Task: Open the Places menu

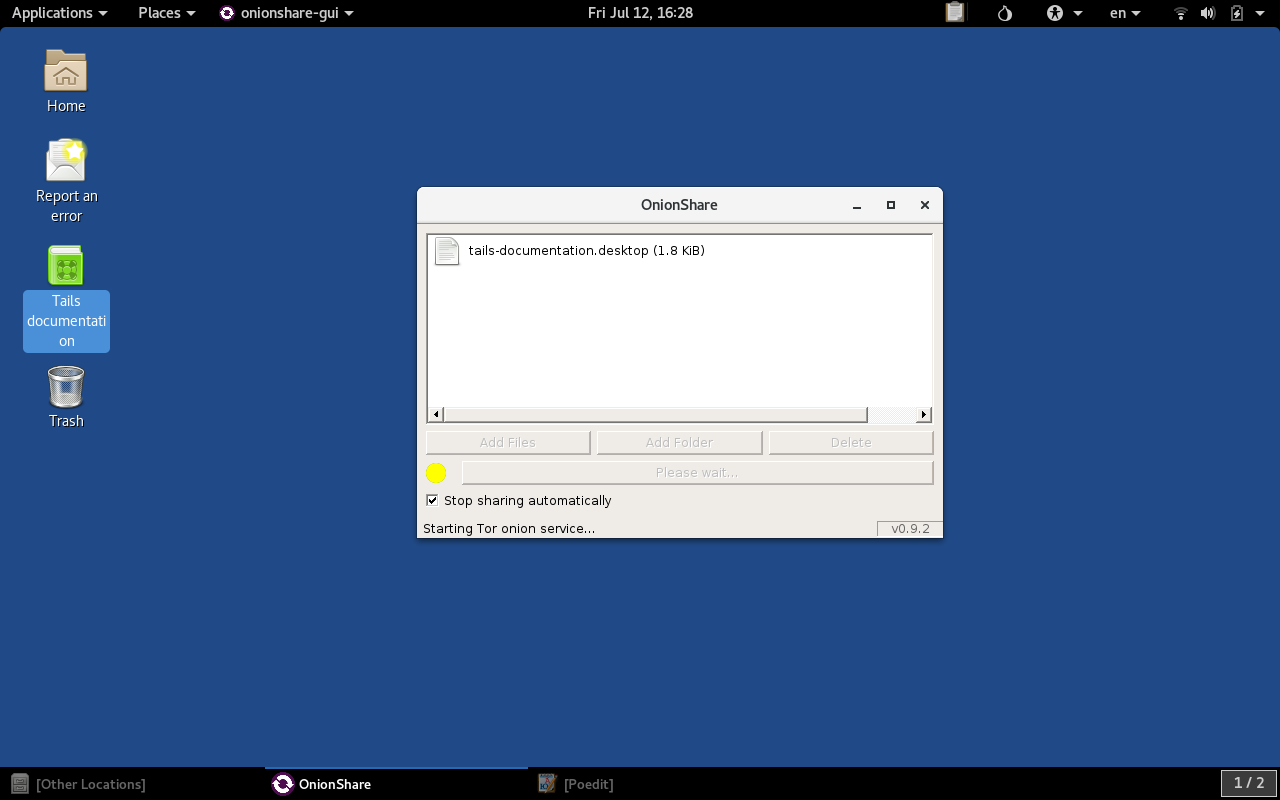Action: (x=166, y=13)
